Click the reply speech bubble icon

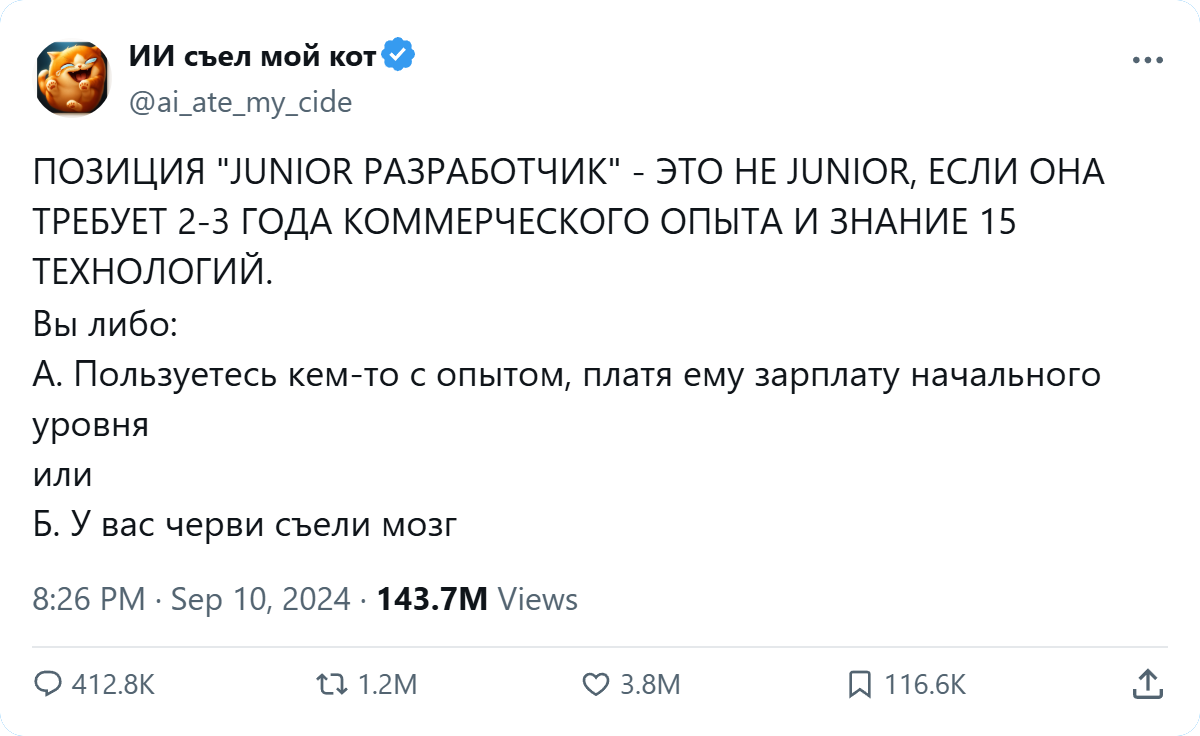[48, 684]
